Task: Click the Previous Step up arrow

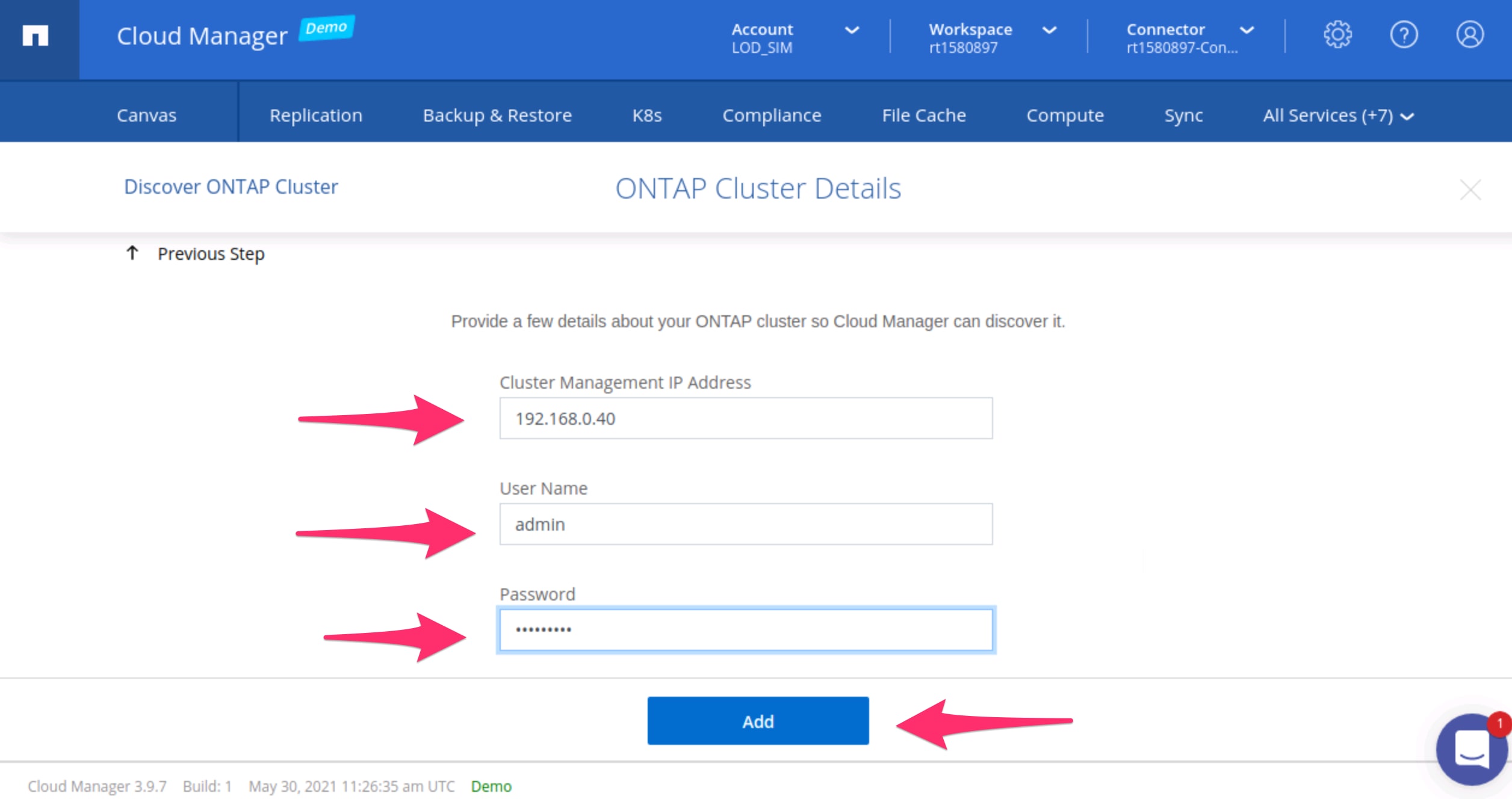Action: [x=132, y=253]
